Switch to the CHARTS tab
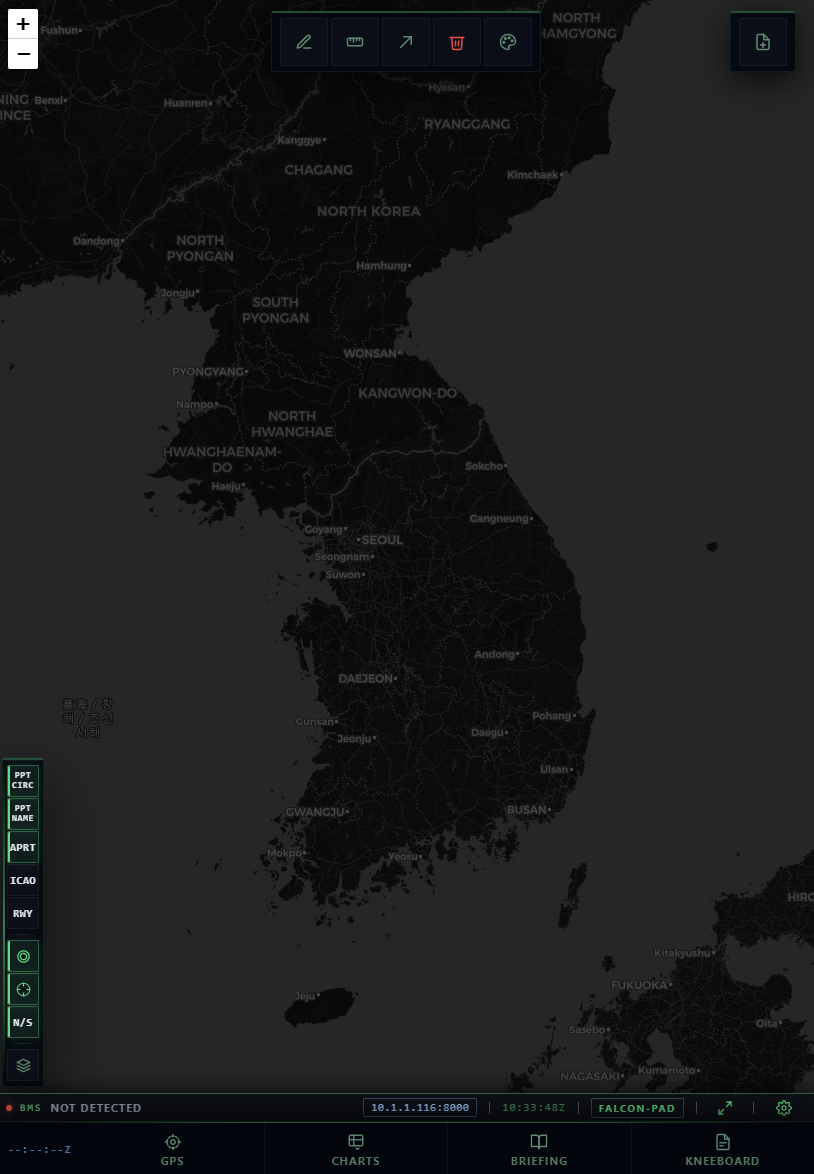Image resolution: width=814 pixels, height=1174 pixels. [x=356, y=1149]
